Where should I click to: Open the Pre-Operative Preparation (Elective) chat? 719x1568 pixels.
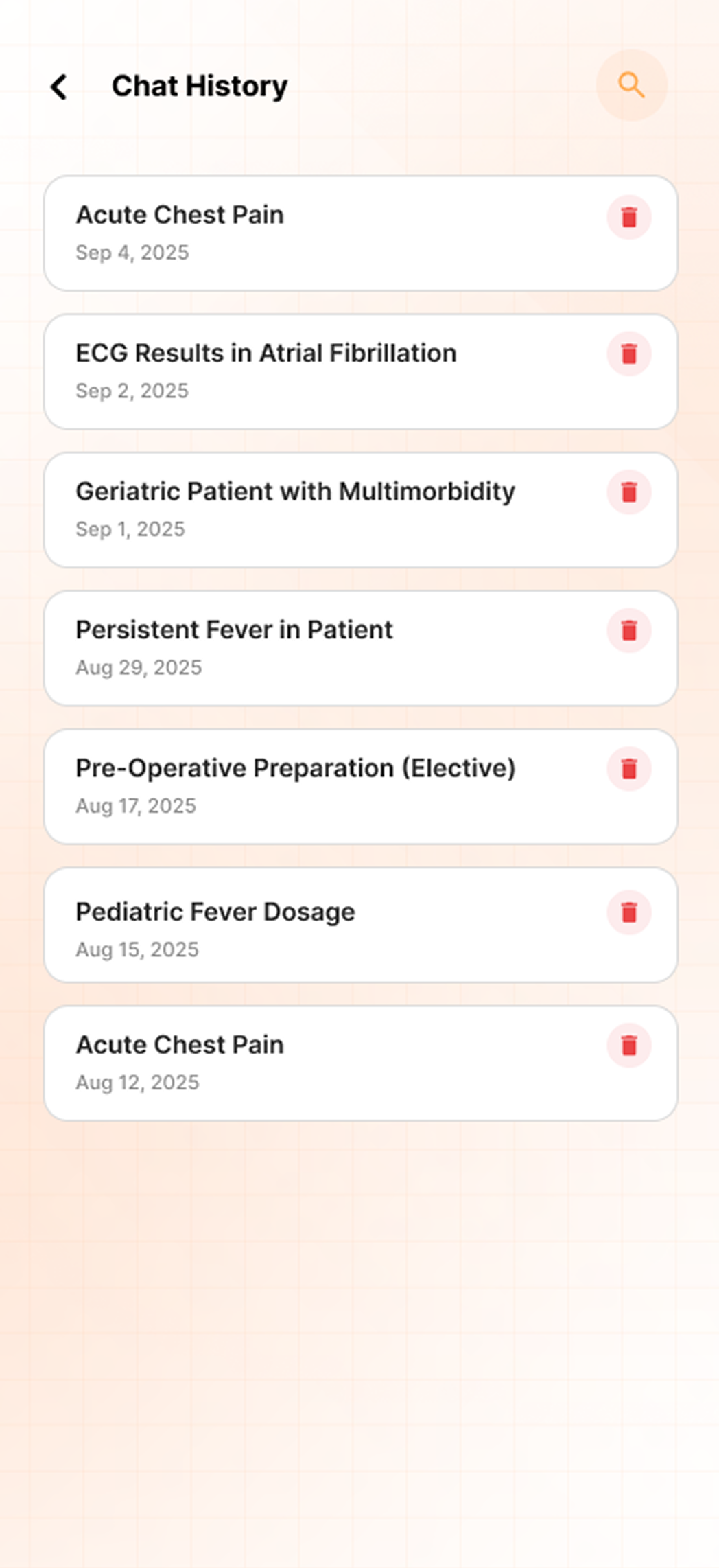295,769
